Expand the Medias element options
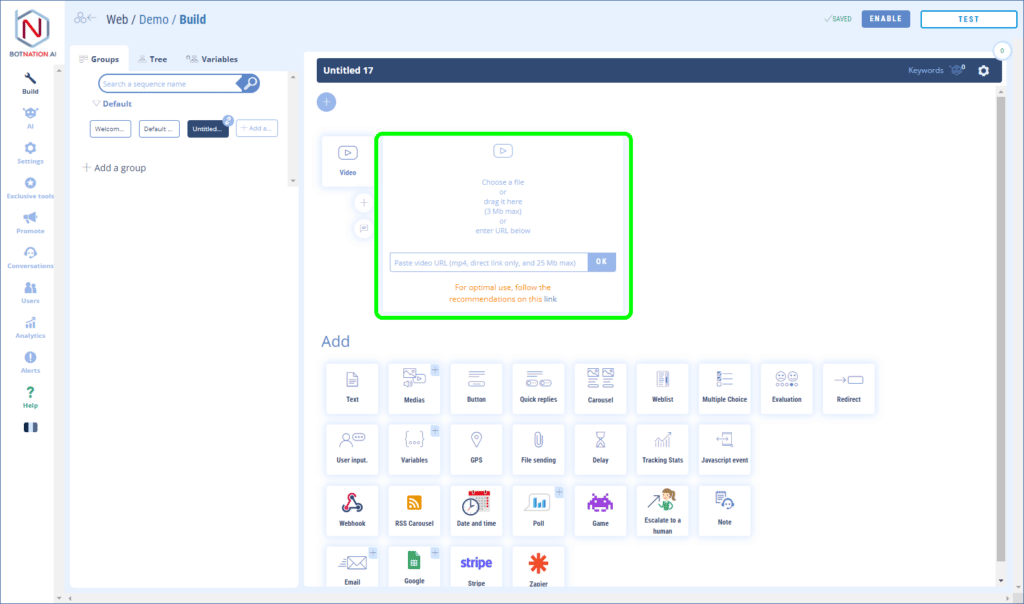 [435, 370]
